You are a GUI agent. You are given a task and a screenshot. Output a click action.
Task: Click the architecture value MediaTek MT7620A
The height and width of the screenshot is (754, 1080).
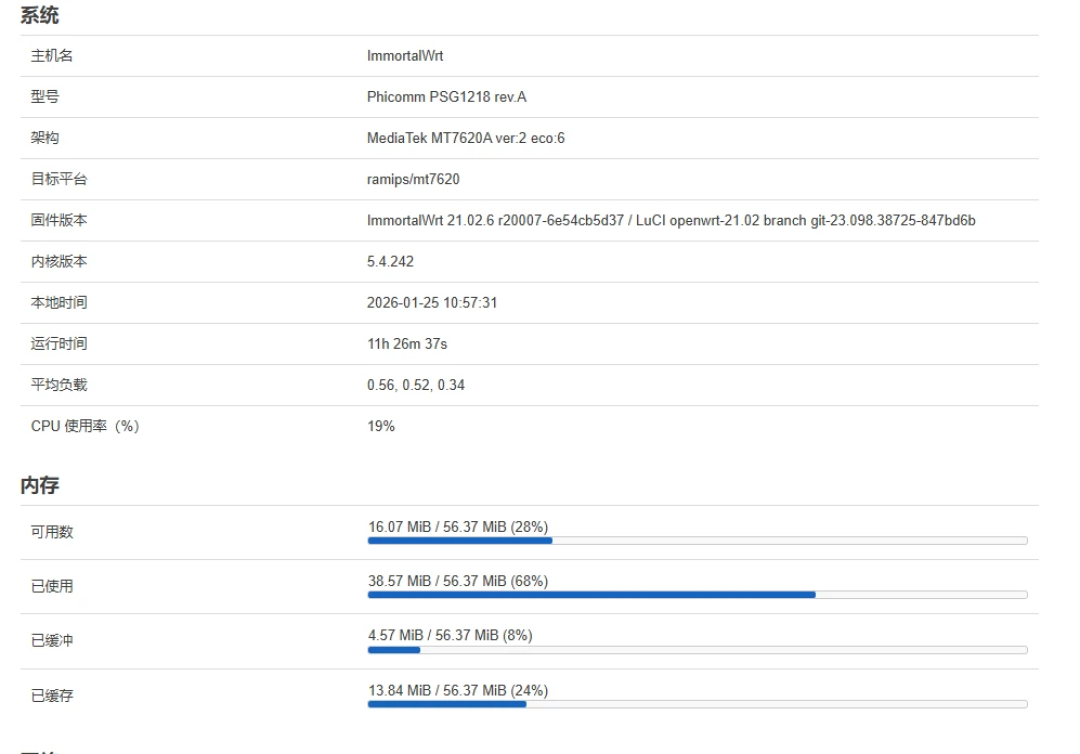point(466,138)
